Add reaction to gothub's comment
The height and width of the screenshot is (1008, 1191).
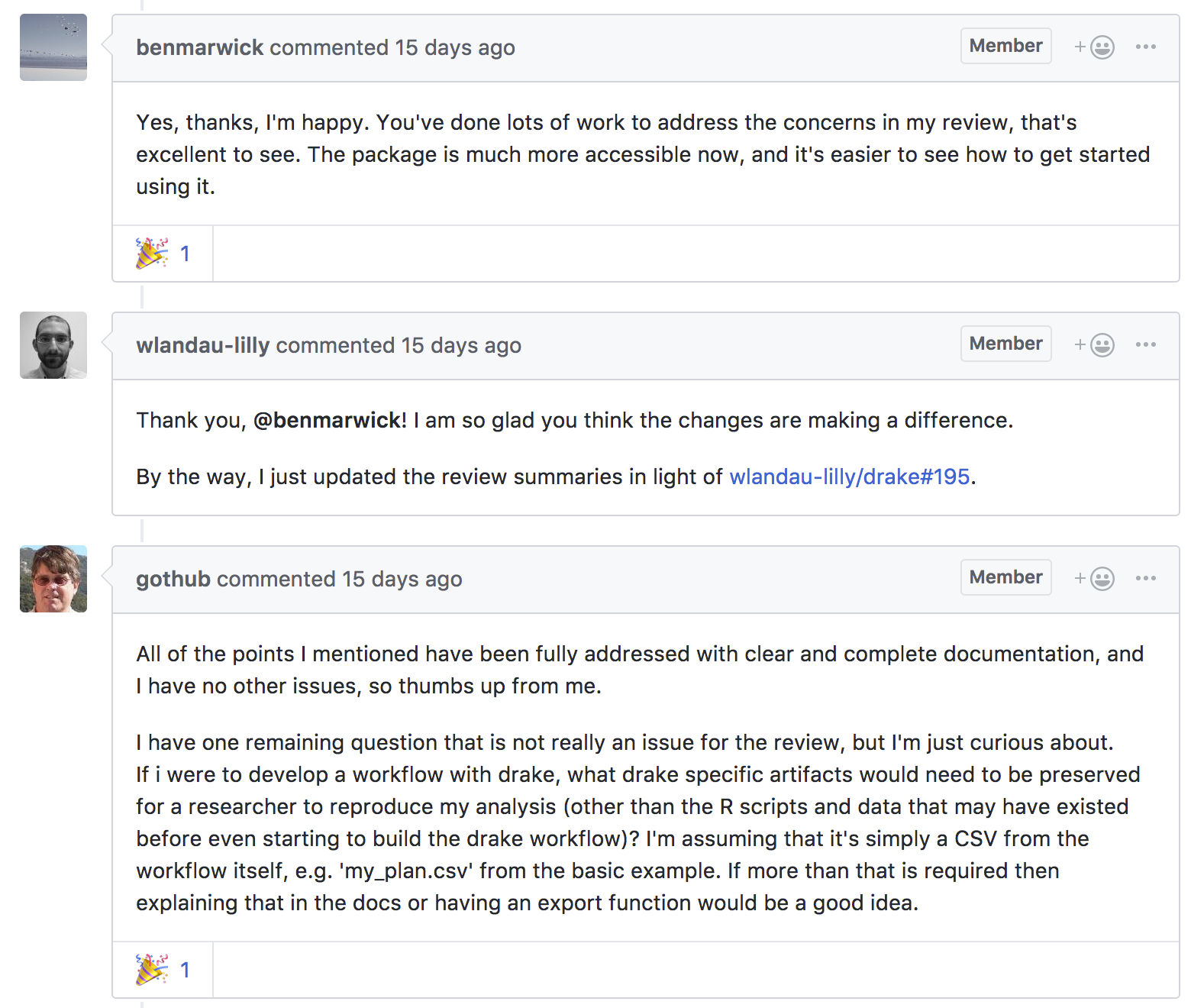click(x=1095, y=579)
